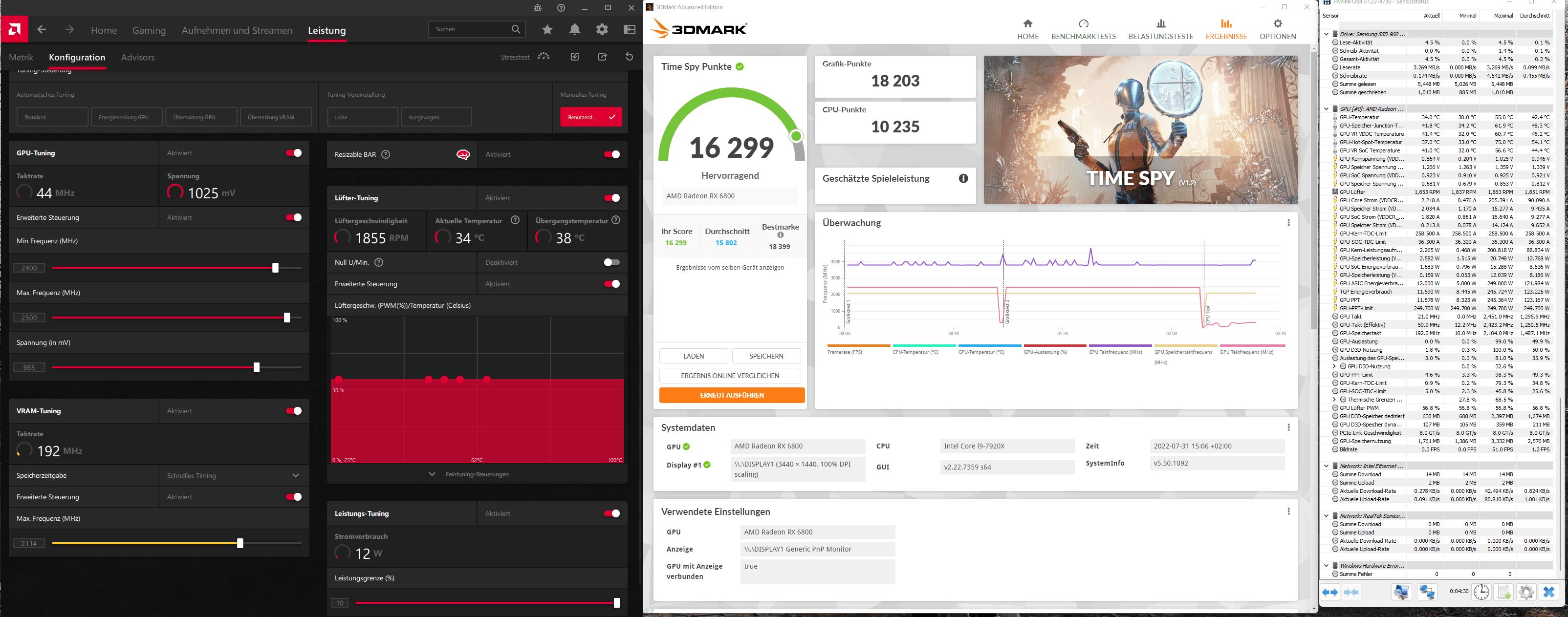Enable the Null U/Min. toggle
1568x617 pixels.
pyautogui.click(x=611, y=262)
